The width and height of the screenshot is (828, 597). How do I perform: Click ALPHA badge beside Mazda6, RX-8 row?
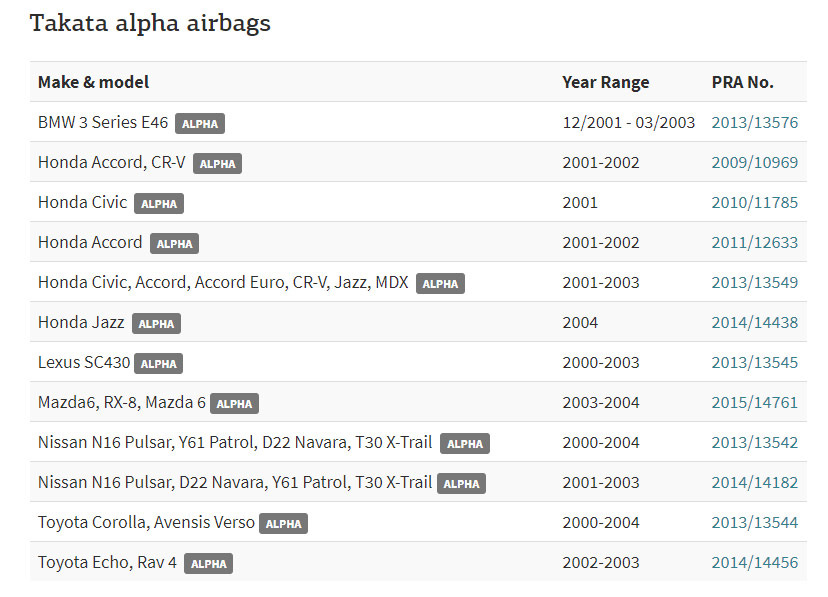(x=234, y=404)
